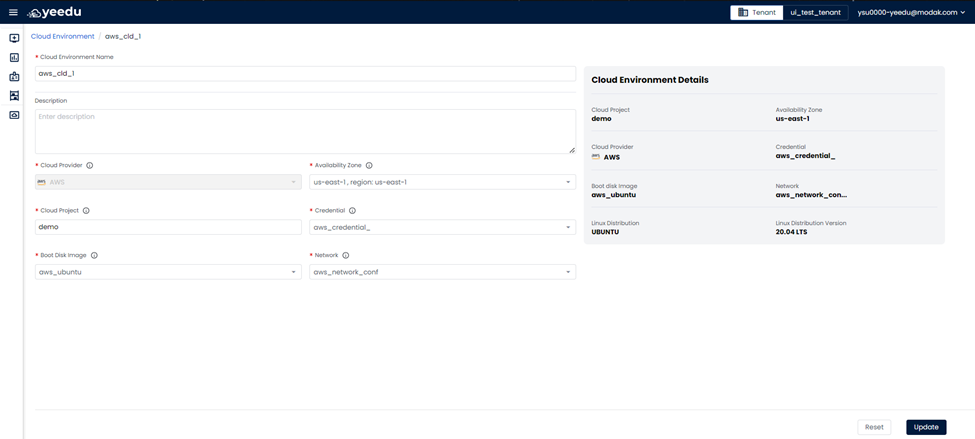Open the hamburger menu

coord(13,12)
